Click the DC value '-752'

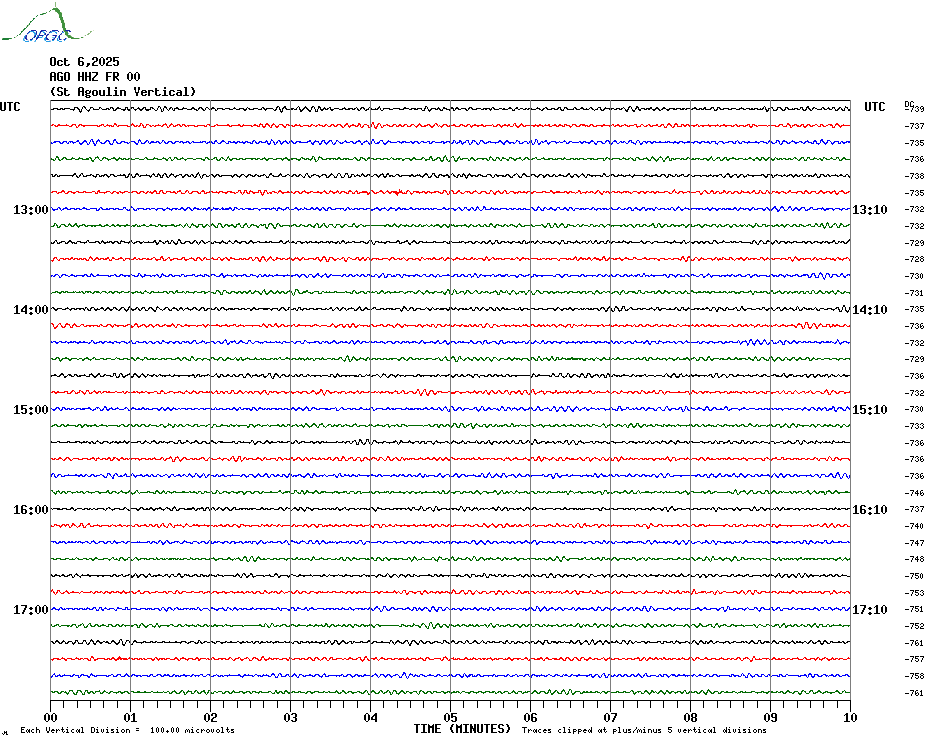915,626
